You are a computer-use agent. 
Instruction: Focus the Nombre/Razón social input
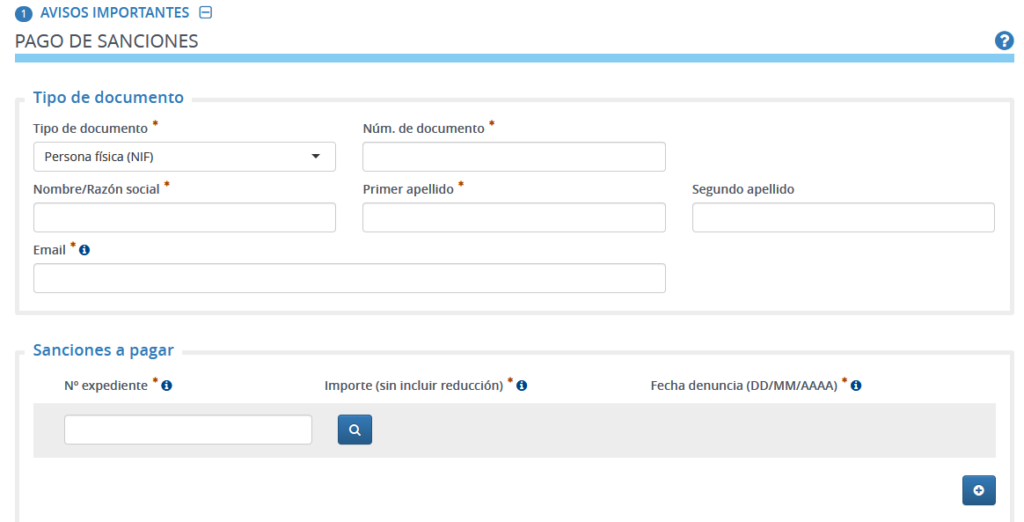184,217
